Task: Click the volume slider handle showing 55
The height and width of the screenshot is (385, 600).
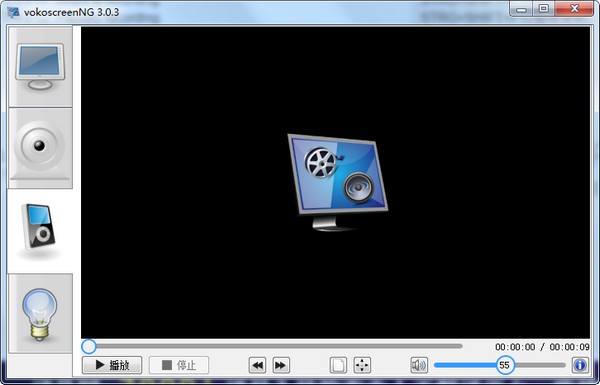Action: (x=505, y=365)
